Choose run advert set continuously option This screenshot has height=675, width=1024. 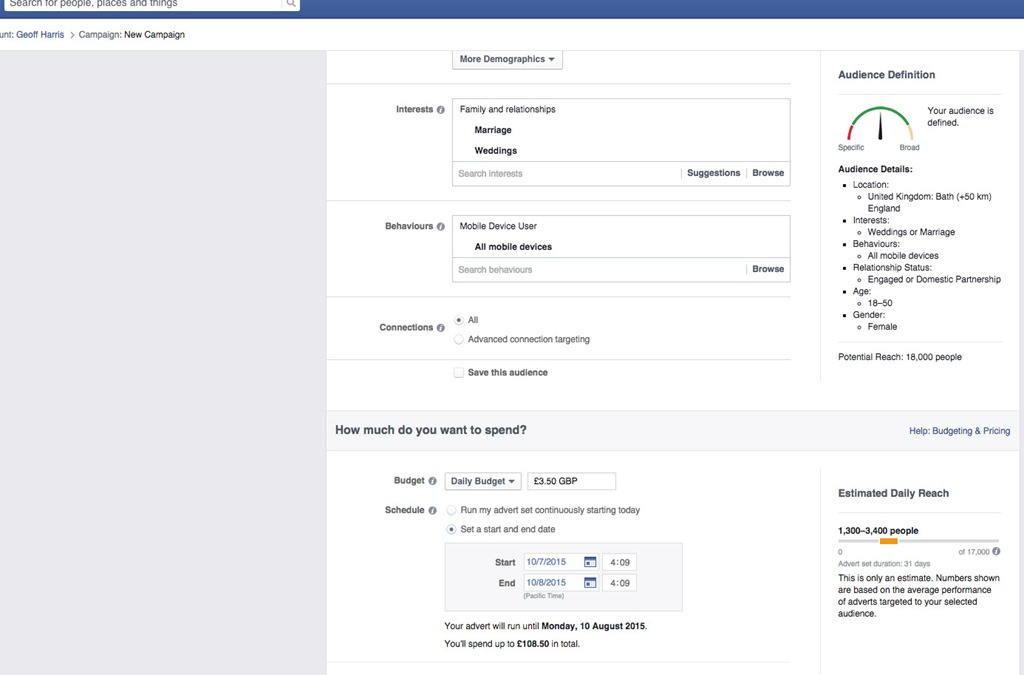(x=451, y=510)
